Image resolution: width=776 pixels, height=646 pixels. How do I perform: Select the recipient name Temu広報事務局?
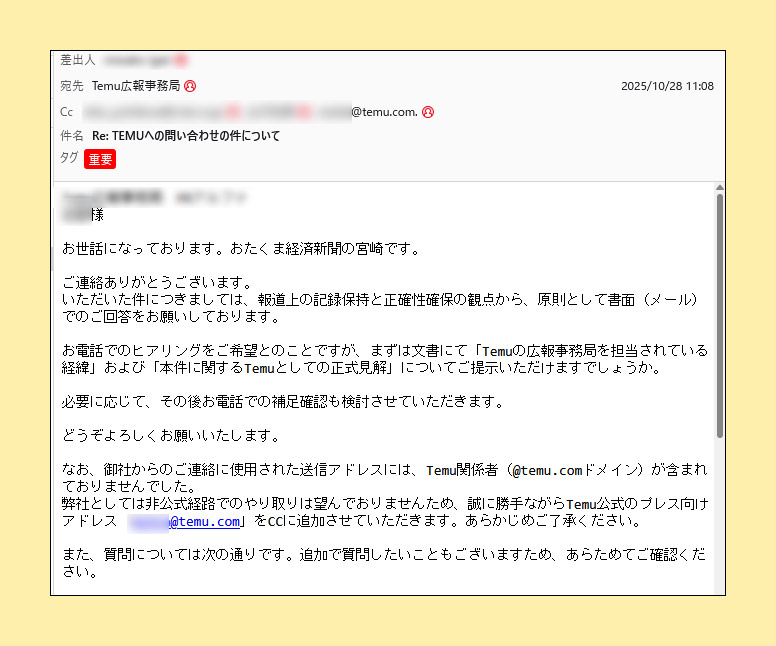coord(135,87)
